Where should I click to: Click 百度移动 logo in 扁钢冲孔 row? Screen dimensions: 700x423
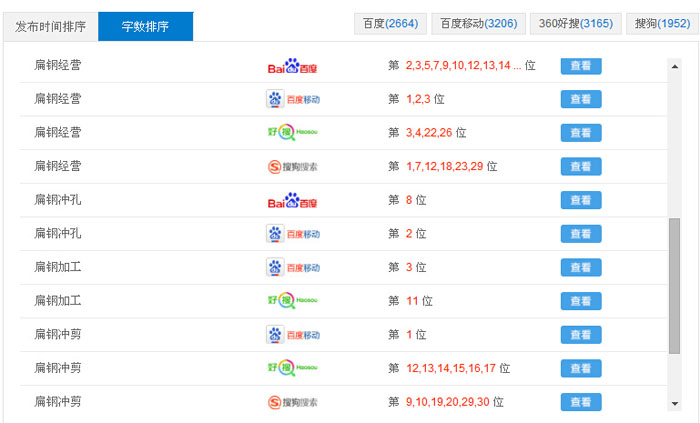[x=293, y=234]
